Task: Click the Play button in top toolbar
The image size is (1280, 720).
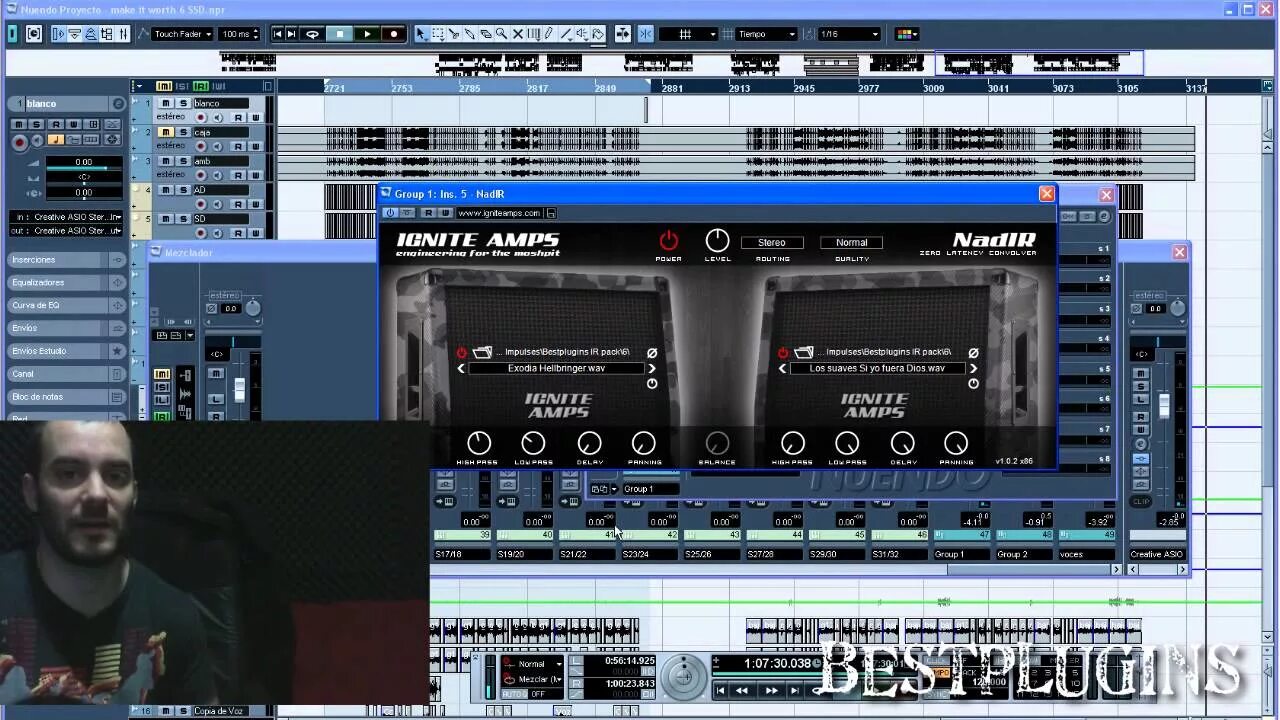Action: [x=367, y=34]
